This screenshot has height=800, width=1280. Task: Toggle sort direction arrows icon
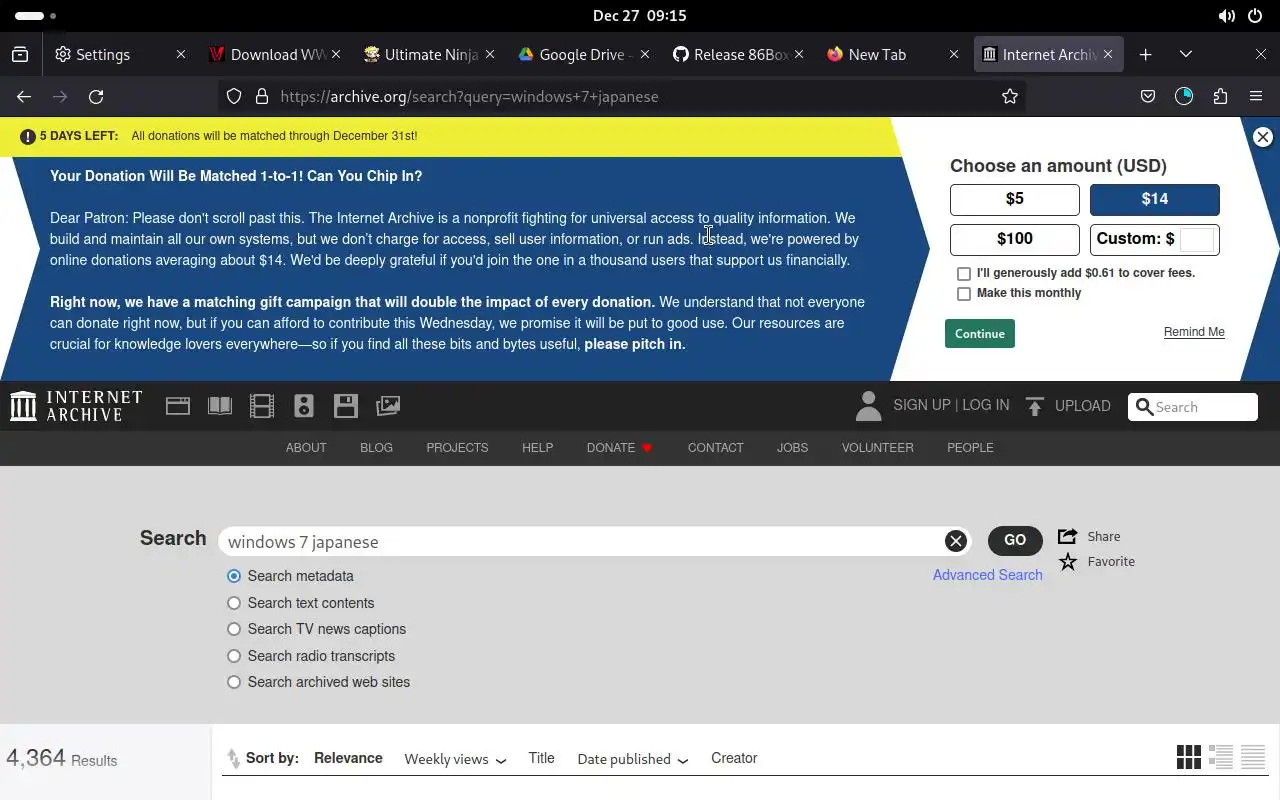[x=233, y=759]
